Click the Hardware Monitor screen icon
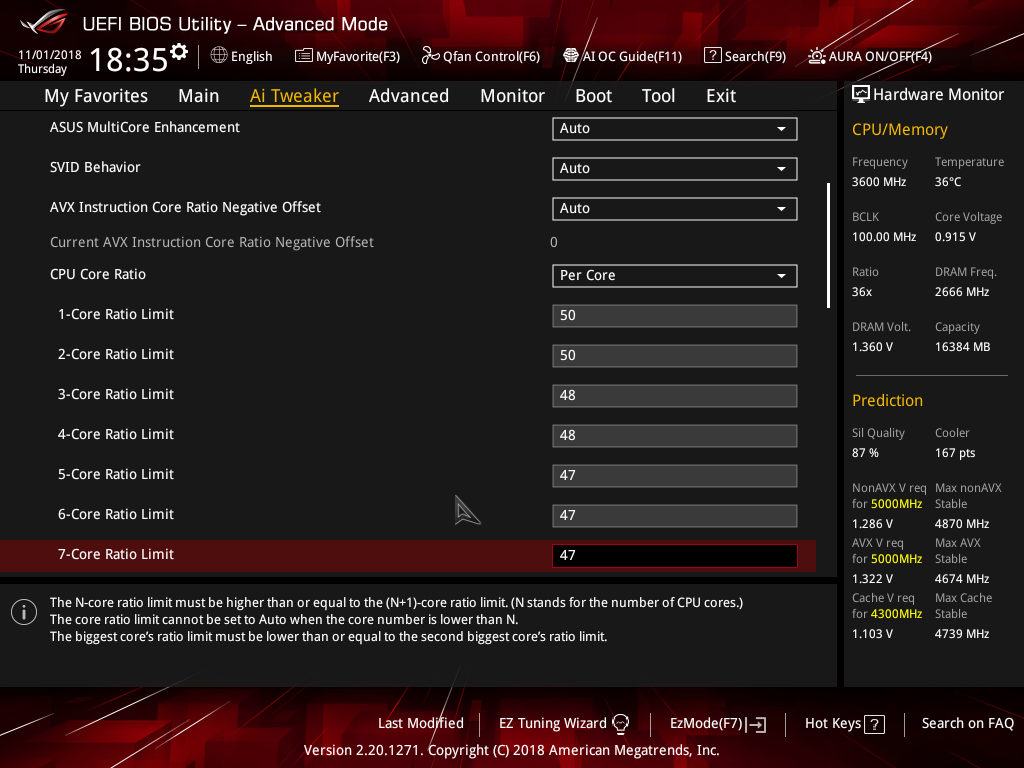Image resolution: width=1024 pixels, height=768 pixels. (861, 95)
